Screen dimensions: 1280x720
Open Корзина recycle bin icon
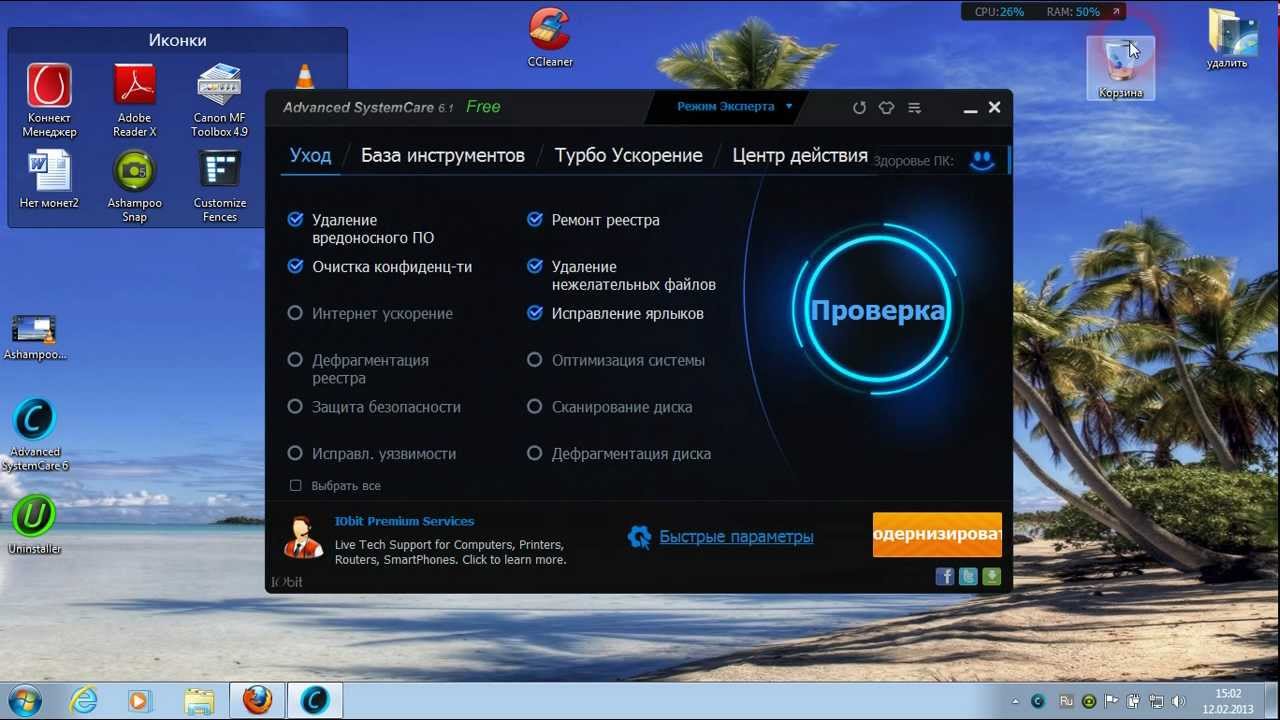tap(1120, 68)
